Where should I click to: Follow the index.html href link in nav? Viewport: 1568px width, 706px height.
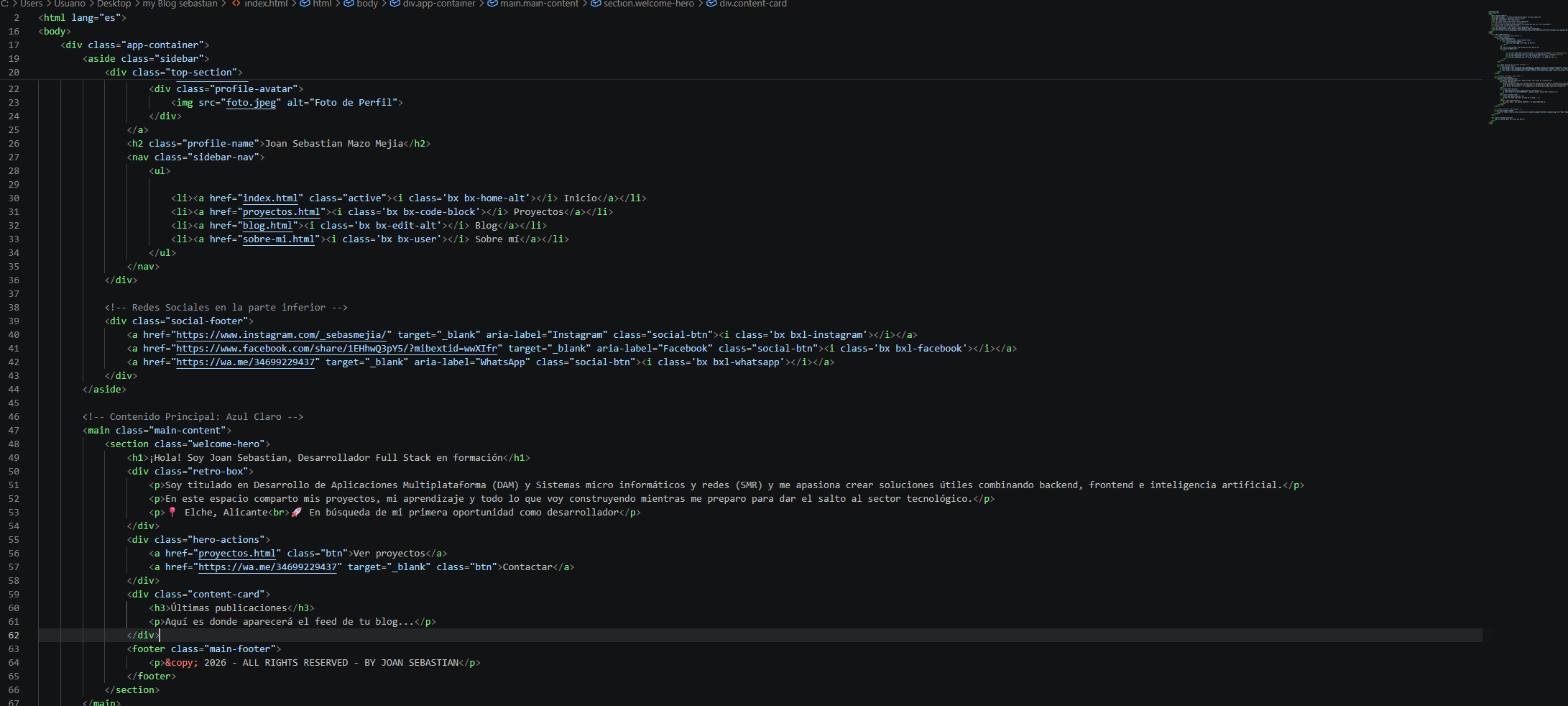coord(270,198)
